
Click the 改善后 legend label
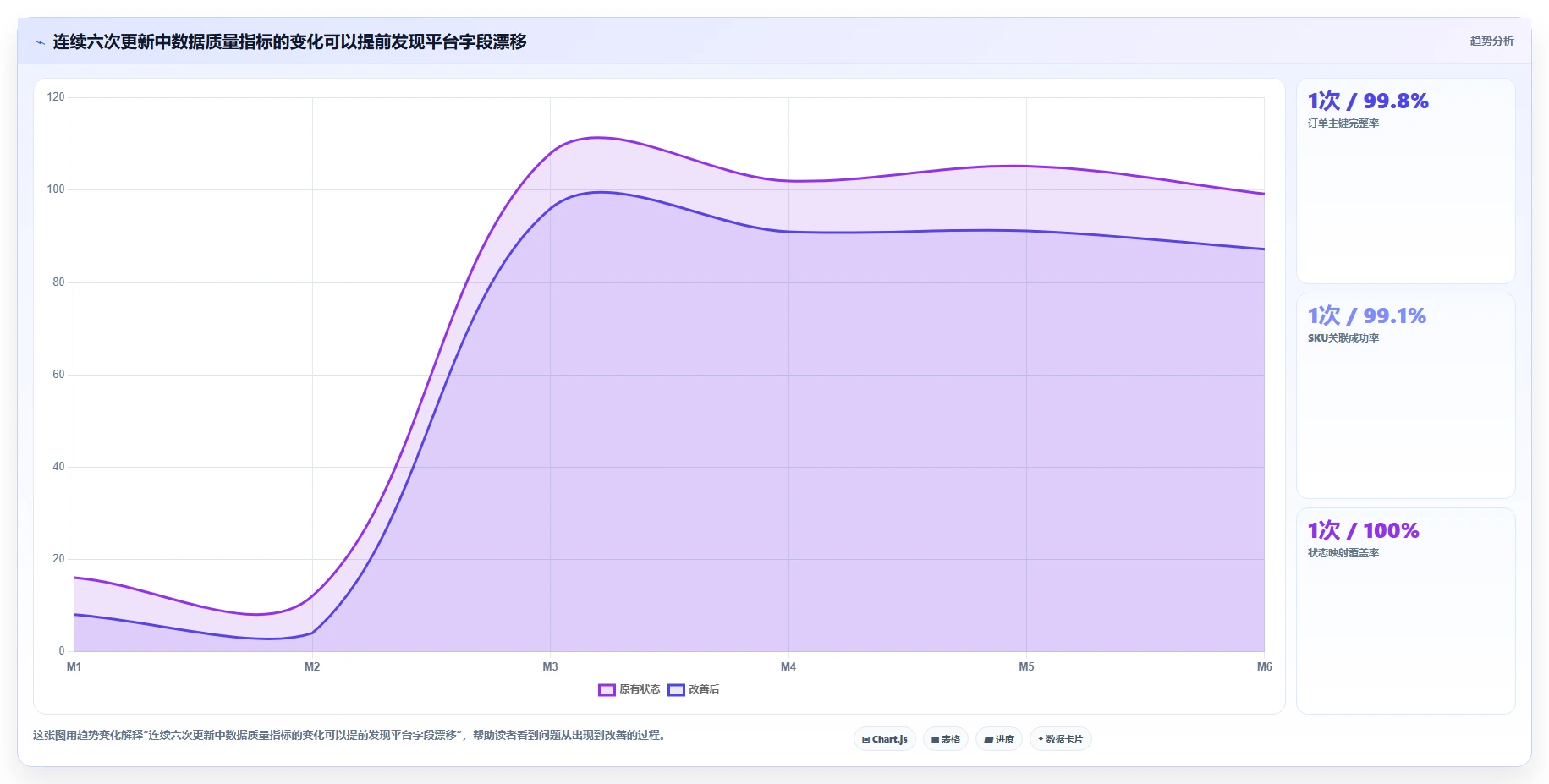704,689
